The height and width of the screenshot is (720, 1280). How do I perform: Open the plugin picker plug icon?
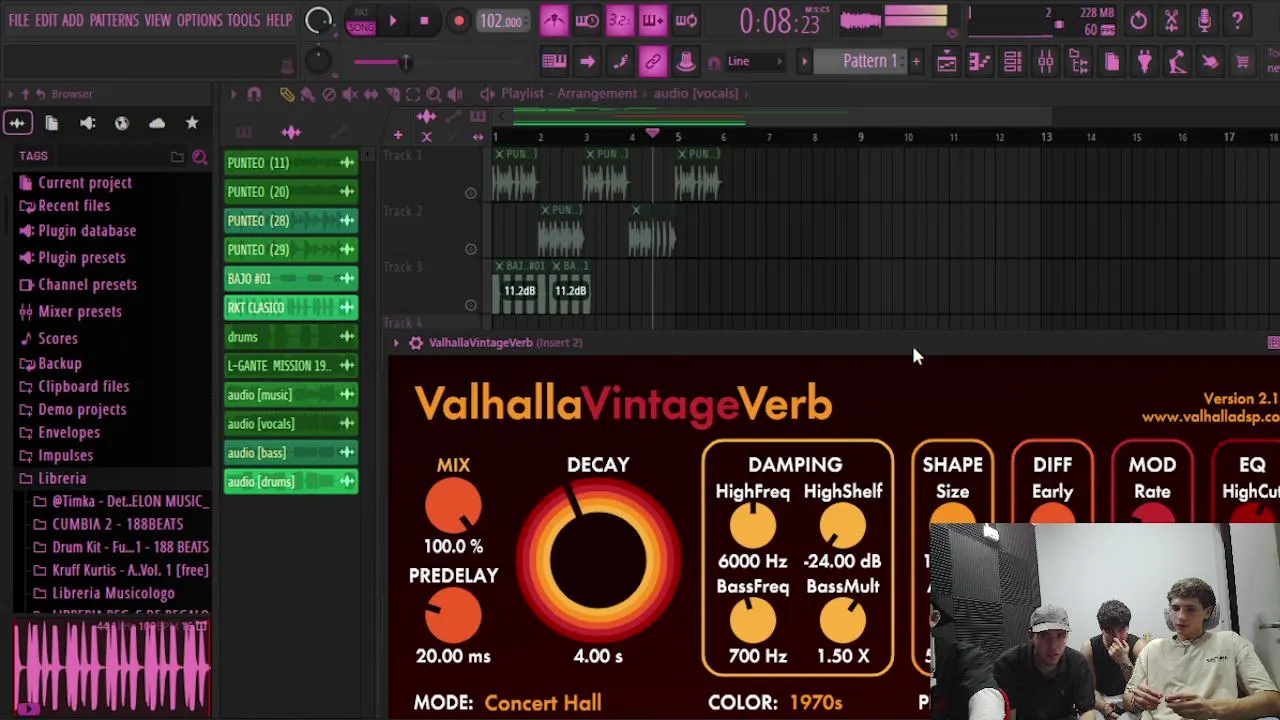coord(1144,62)
